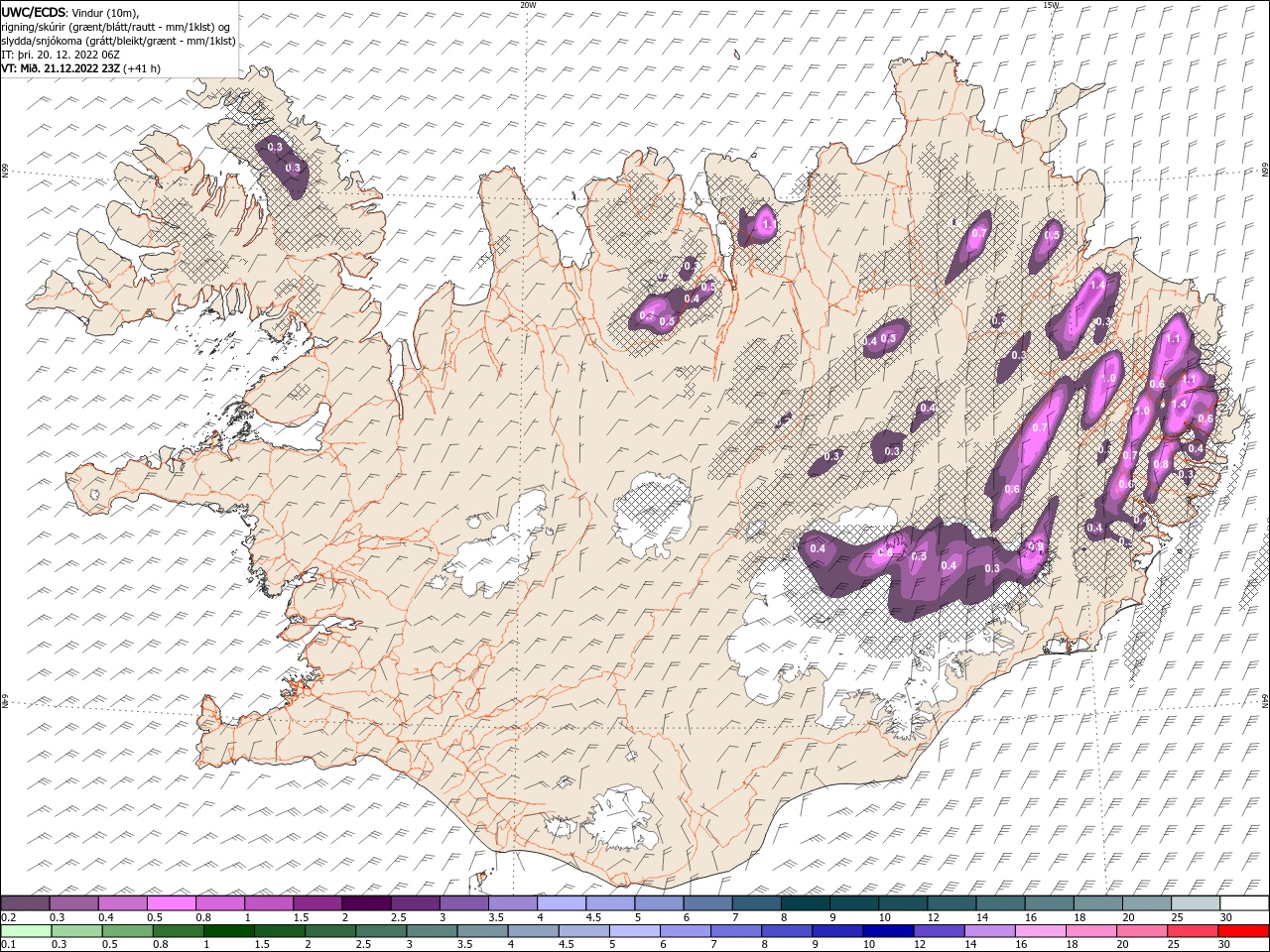Choose the darkest purple swatch labeled 2 in top row
Viewport: 1270px width, 952px height.
coord(366,903)
